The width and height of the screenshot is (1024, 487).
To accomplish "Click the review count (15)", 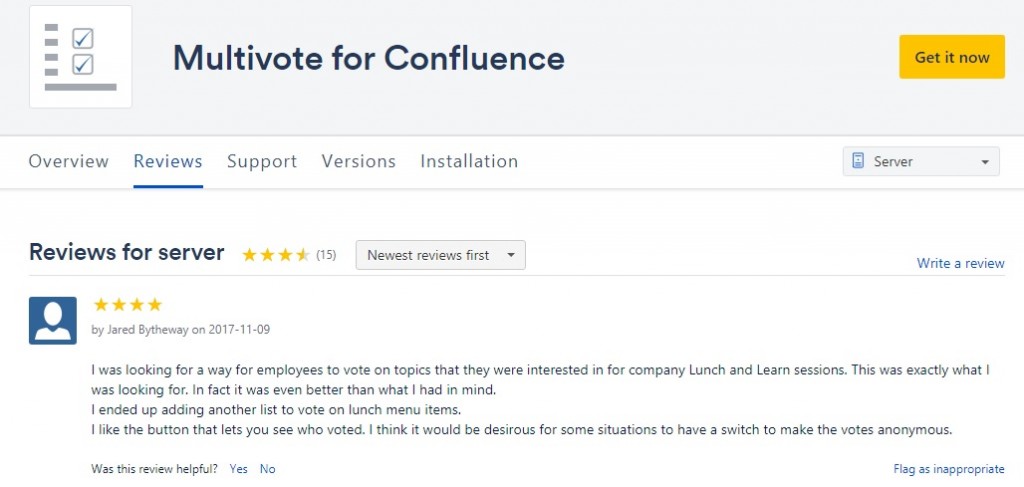I will point(326,255).
